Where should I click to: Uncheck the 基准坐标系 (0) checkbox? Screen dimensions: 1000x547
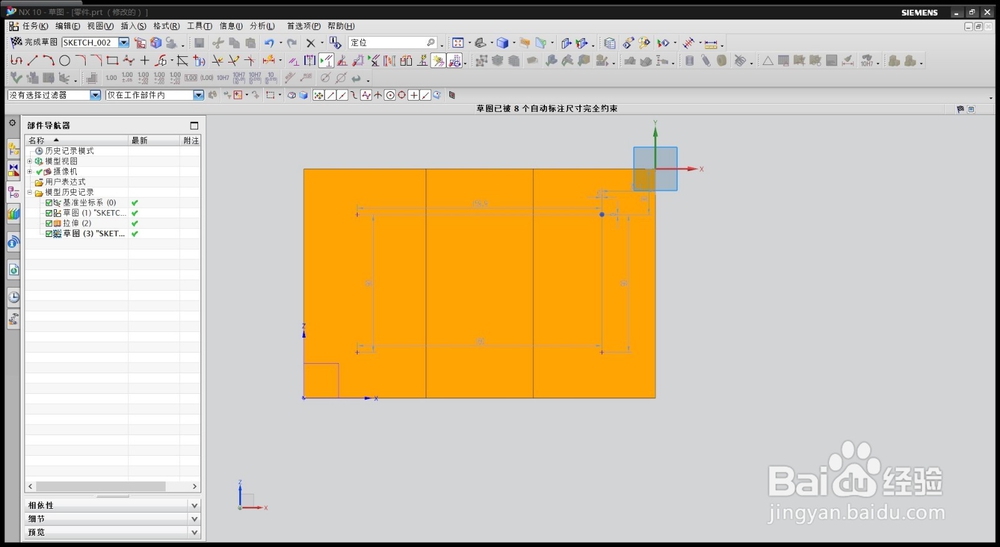tap(48, 203)
